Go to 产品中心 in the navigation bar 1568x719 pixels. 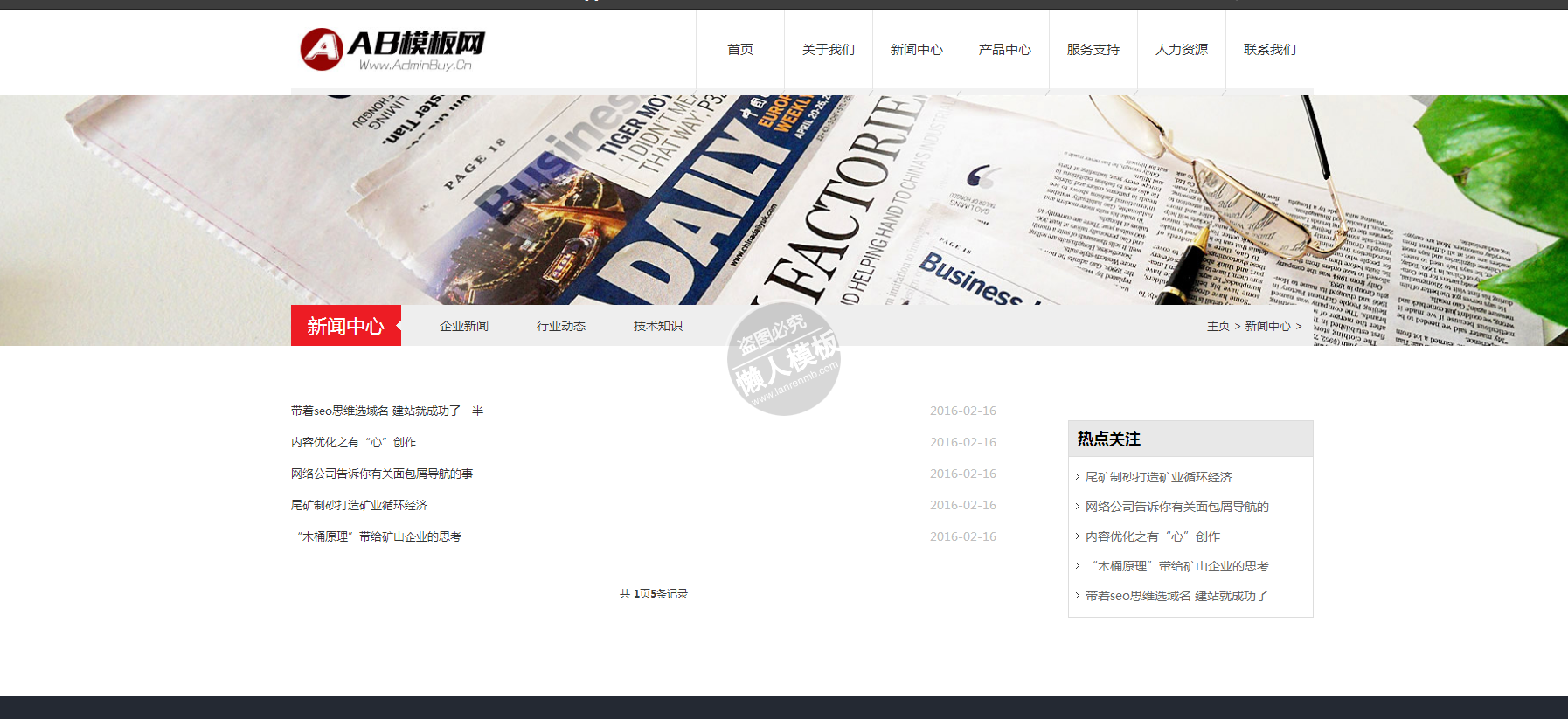(x=1005, y=50)
